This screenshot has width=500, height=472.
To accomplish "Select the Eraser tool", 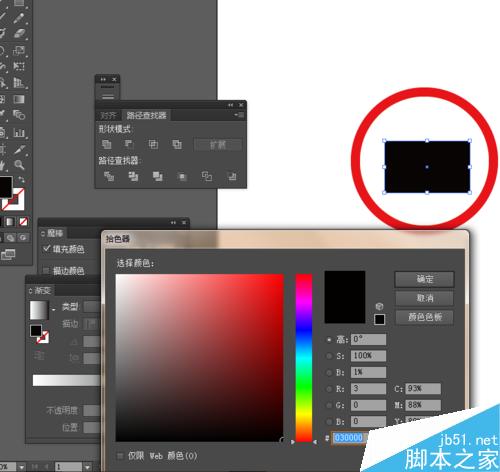I will 19,34.
